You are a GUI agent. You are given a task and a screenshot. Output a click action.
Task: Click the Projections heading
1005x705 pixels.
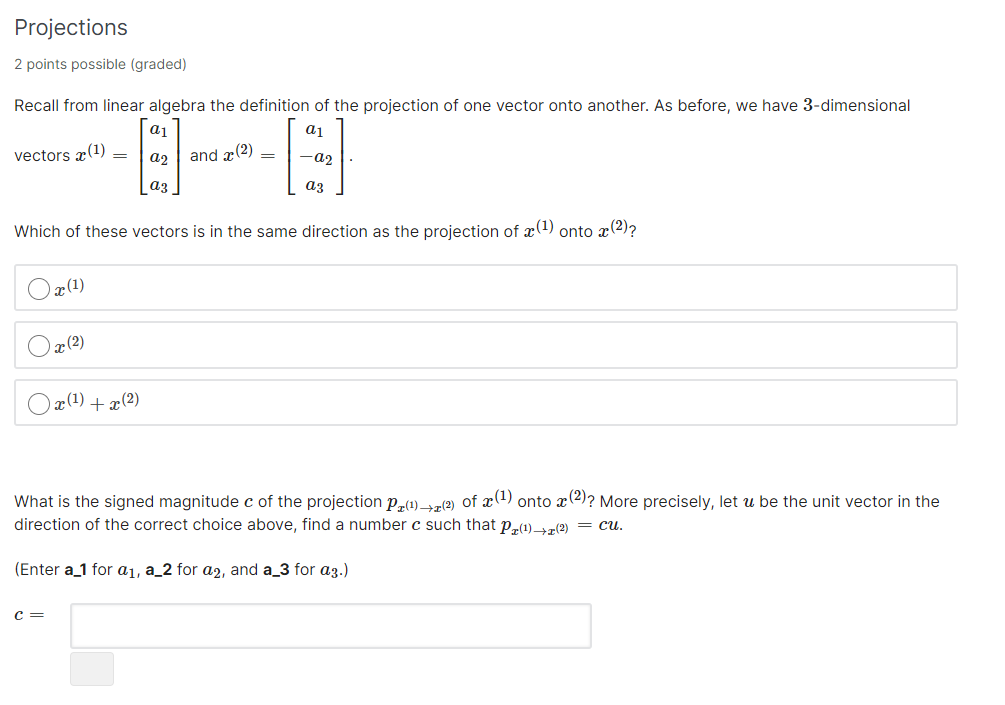tap(70, 27)
